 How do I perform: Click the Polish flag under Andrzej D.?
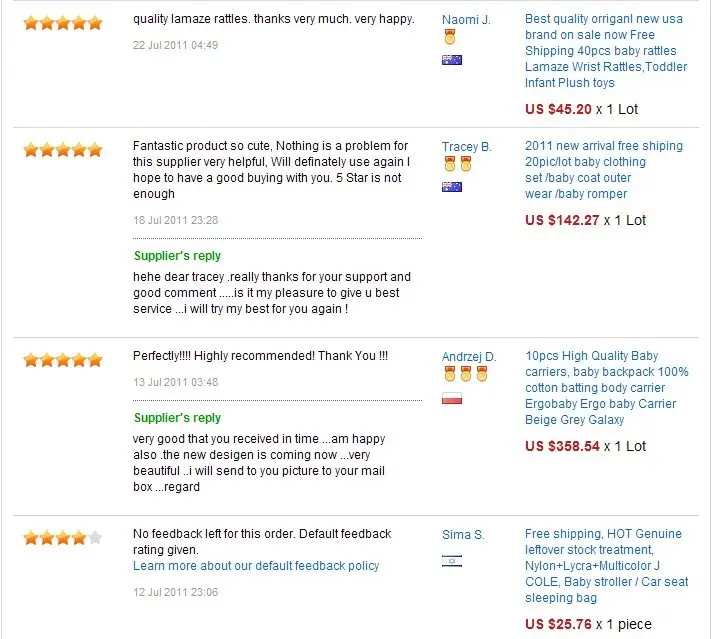[x=451, y=398]
